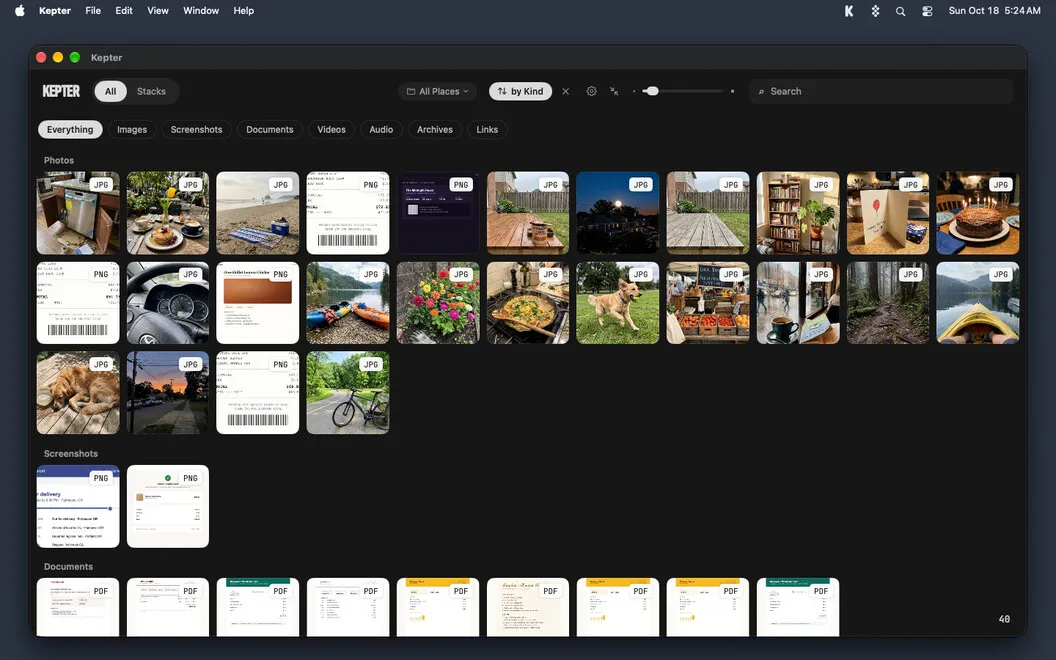Viewport: 1056px width, 660px height.
Task: Open the settings gear in toolbar
Action: coord(591,91)
